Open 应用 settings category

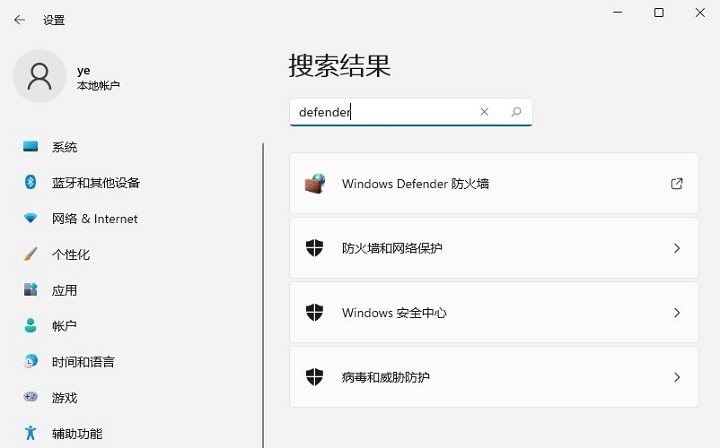64,290
